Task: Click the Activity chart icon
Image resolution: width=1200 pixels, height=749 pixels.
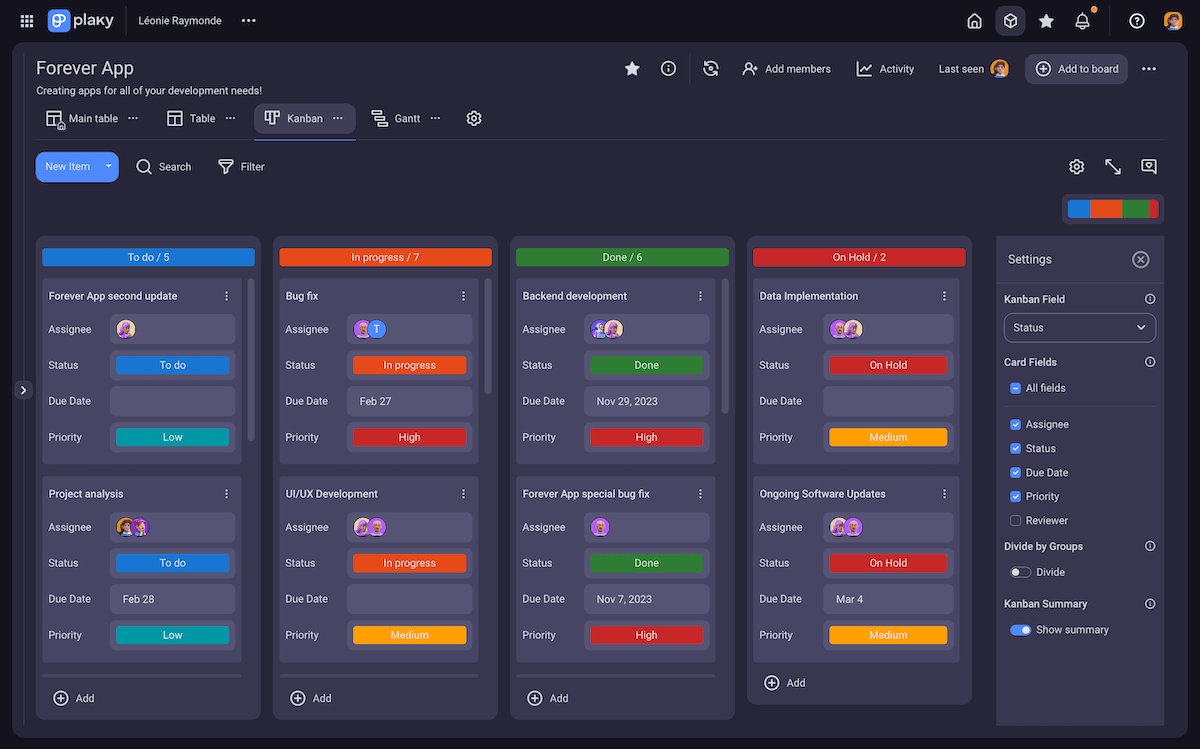Action: [x=864, y=68]
